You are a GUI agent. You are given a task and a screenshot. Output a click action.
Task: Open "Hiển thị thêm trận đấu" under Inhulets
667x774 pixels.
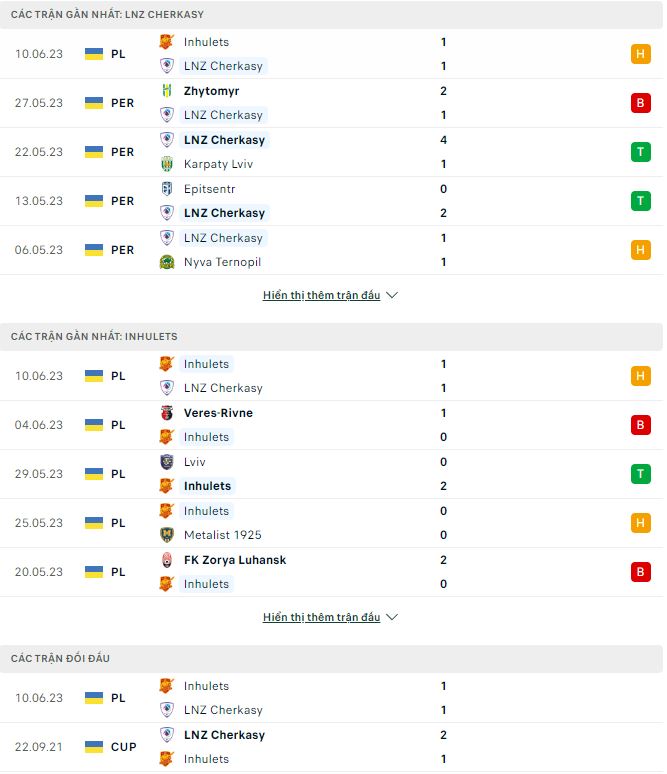coord(321,618)
